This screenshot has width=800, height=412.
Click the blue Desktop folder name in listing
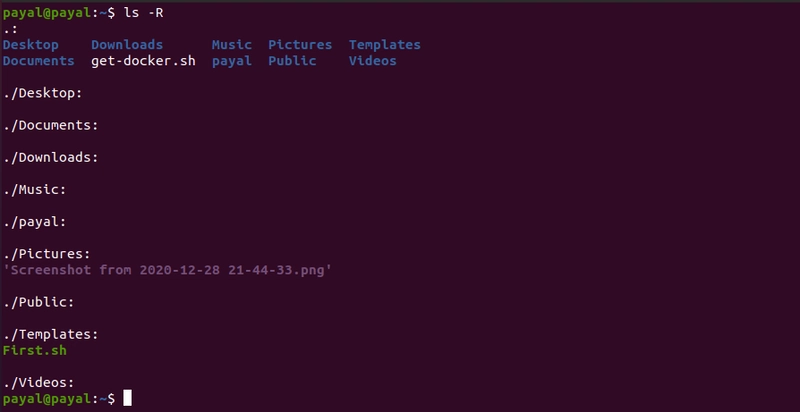click(31, 45)
